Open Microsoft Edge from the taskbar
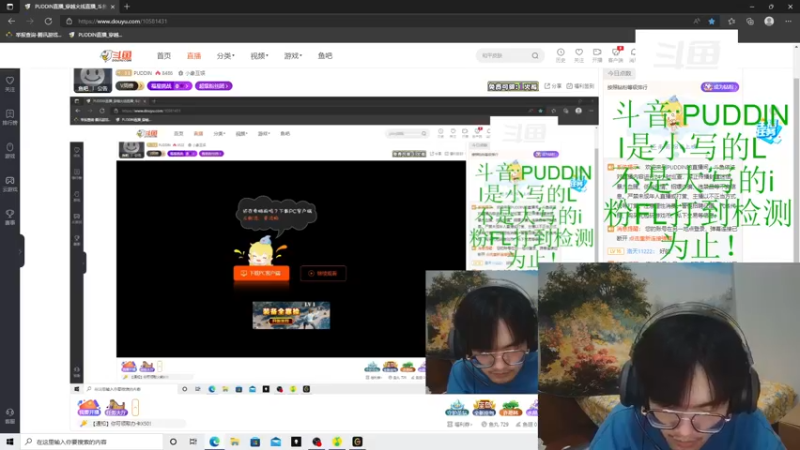 pyautogui.click(x=214, y=442)
